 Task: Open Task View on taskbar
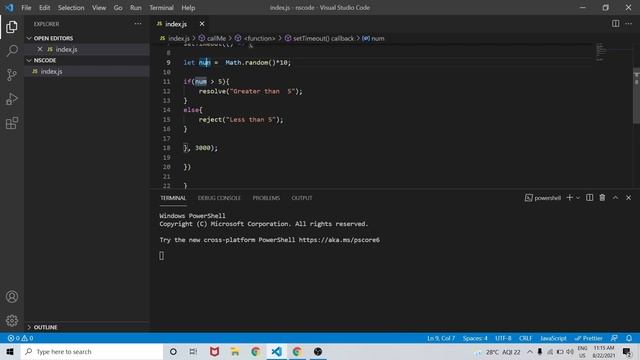point(193,351)
